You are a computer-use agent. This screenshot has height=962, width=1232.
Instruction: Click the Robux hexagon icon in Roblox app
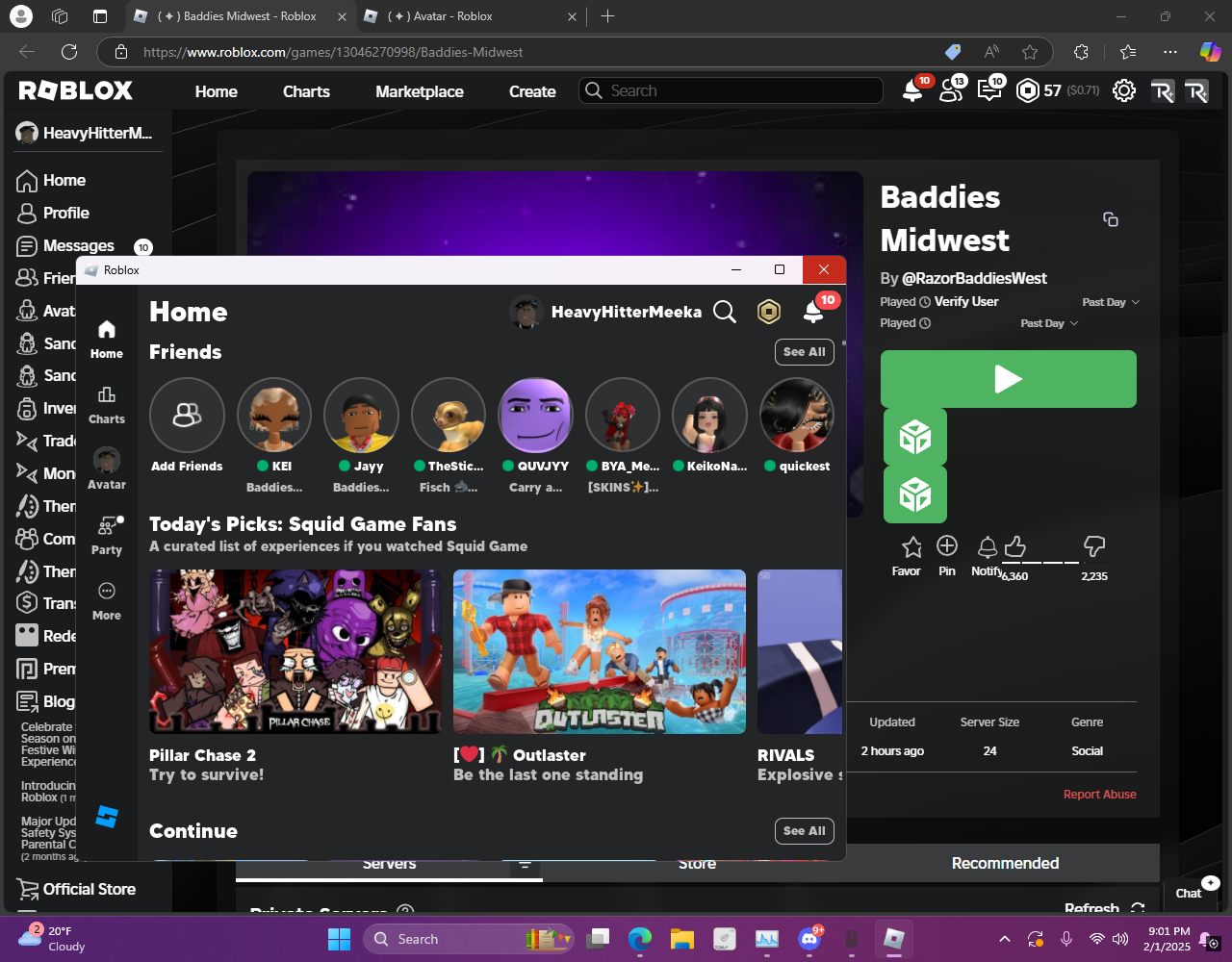[769, 312]
